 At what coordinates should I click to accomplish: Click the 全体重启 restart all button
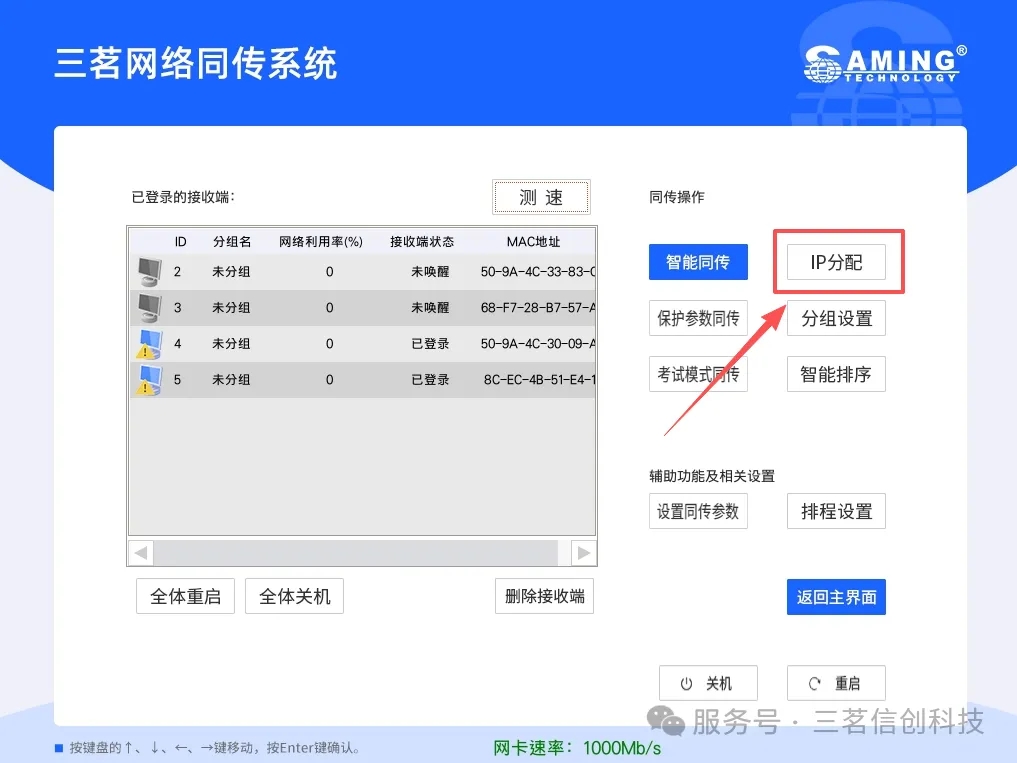(x=185, y=597)
